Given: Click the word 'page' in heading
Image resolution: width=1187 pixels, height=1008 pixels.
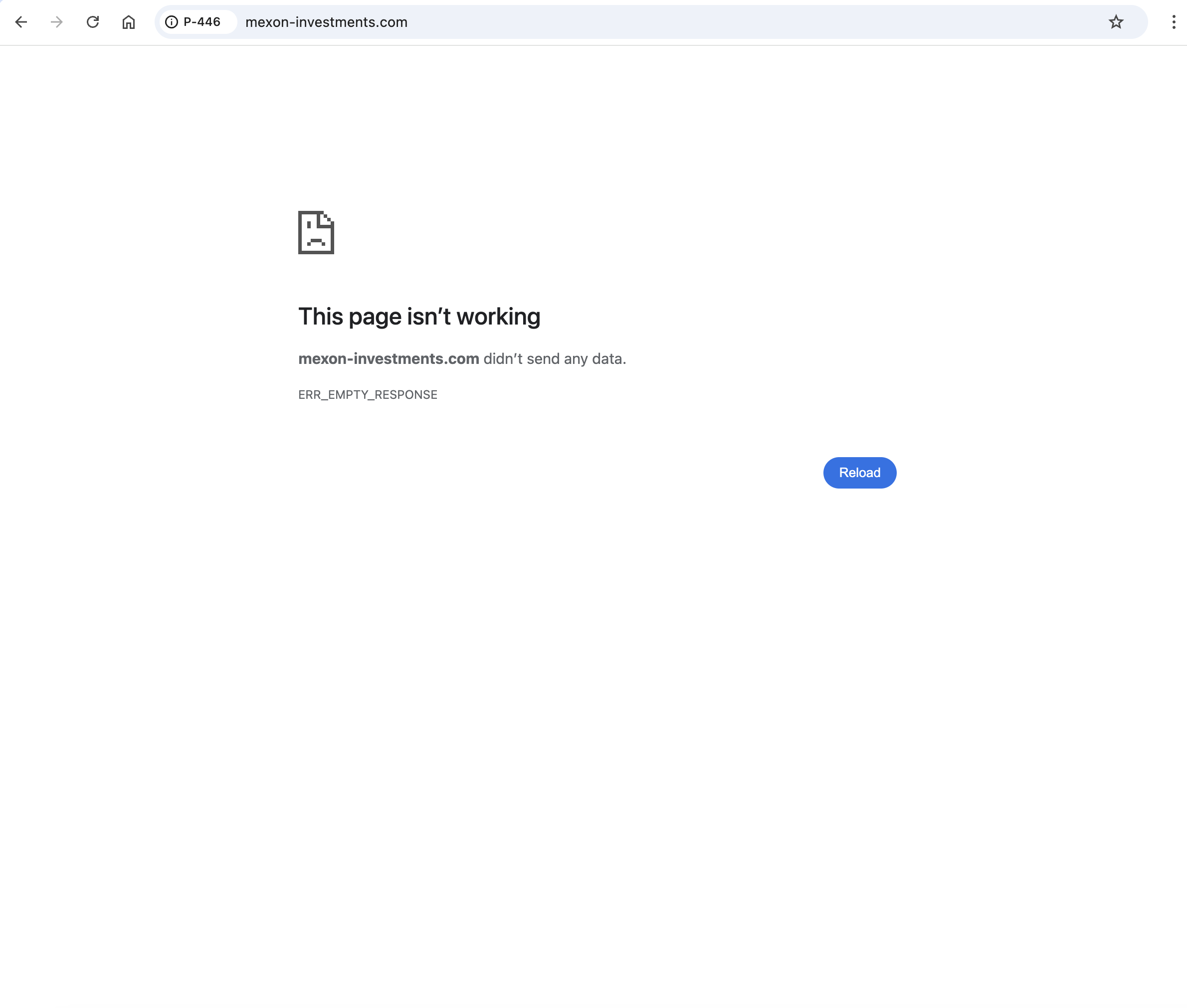Looking at the screenshot, I should 375,318.
